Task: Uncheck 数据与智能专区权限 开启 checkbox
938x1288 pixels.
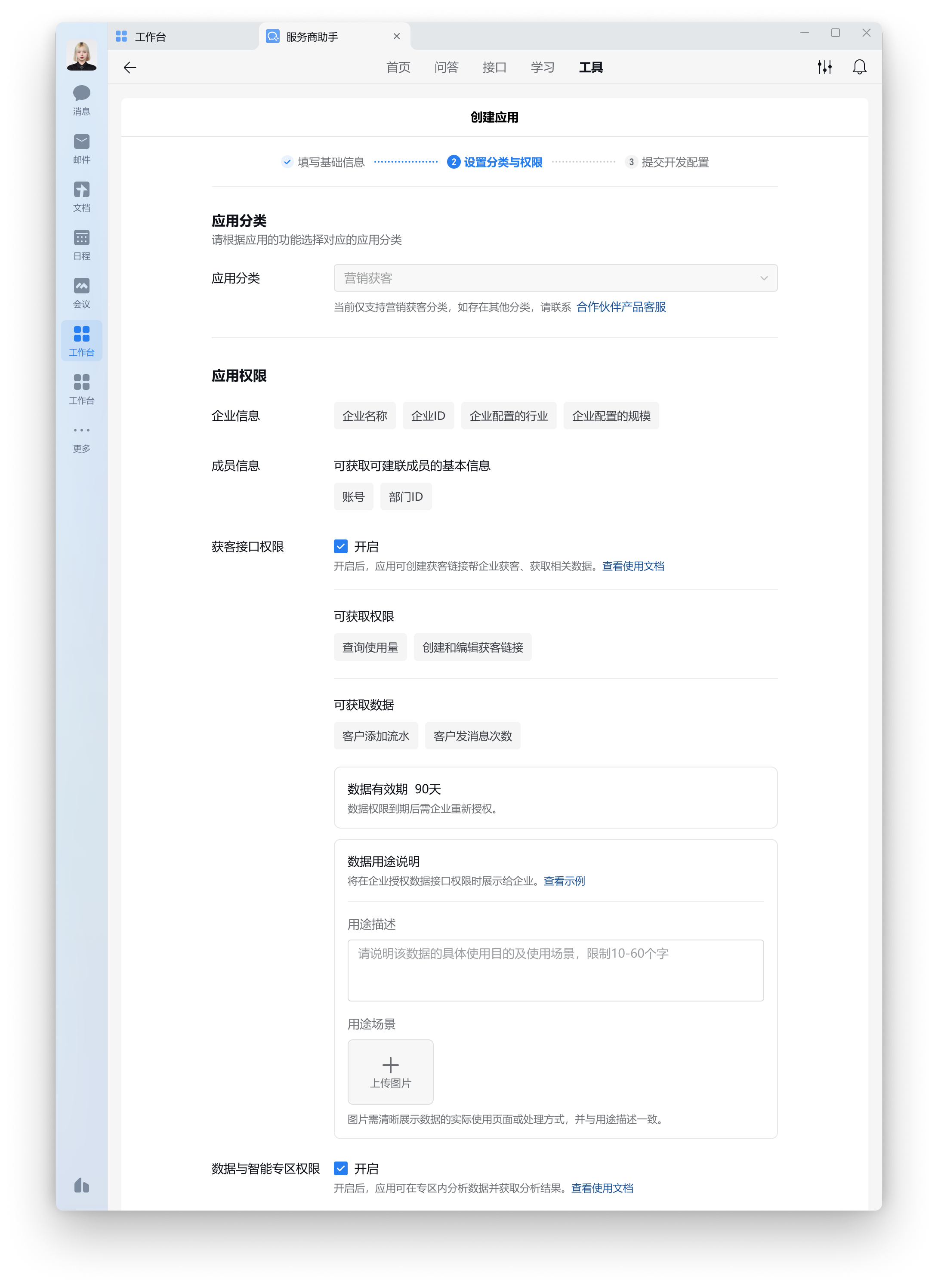Action: point(340,1168)
